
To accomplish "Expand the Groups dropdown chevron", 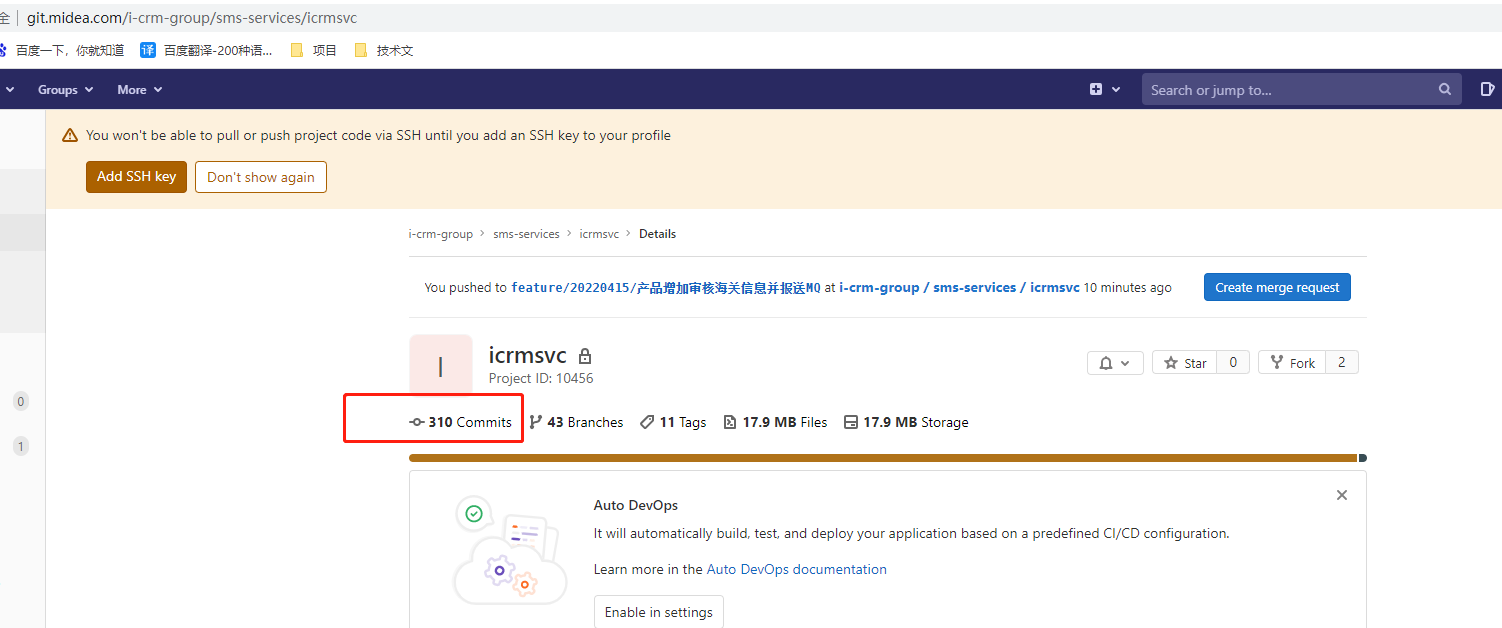I will click(87, 89).
